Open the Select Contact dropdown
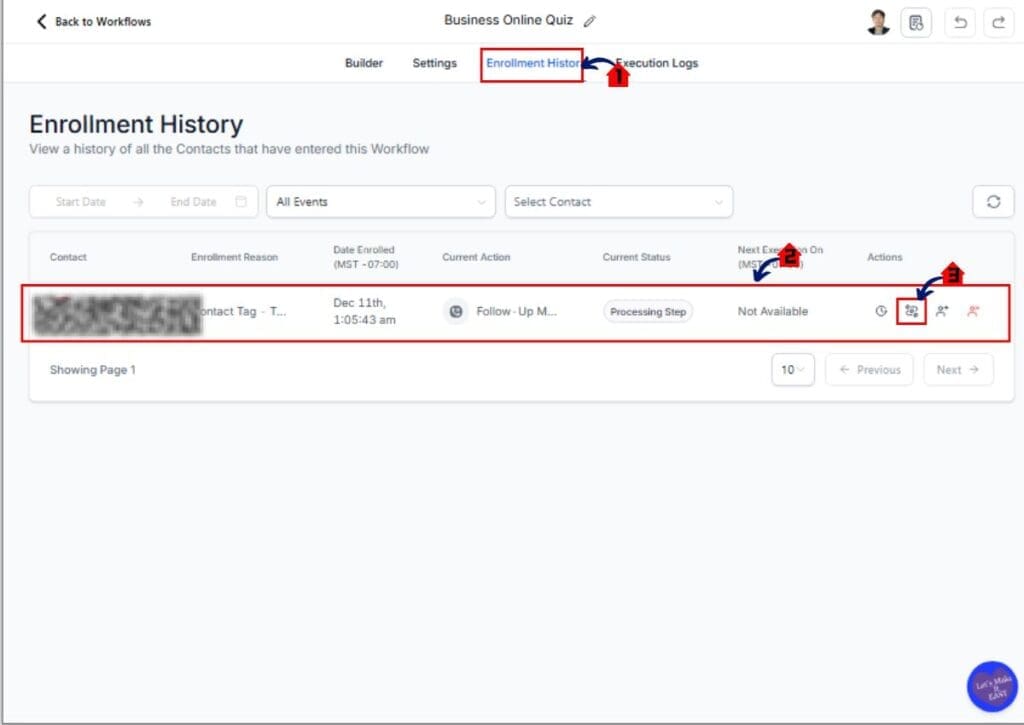The image size is (1024, 725). (x=618, y=201)
